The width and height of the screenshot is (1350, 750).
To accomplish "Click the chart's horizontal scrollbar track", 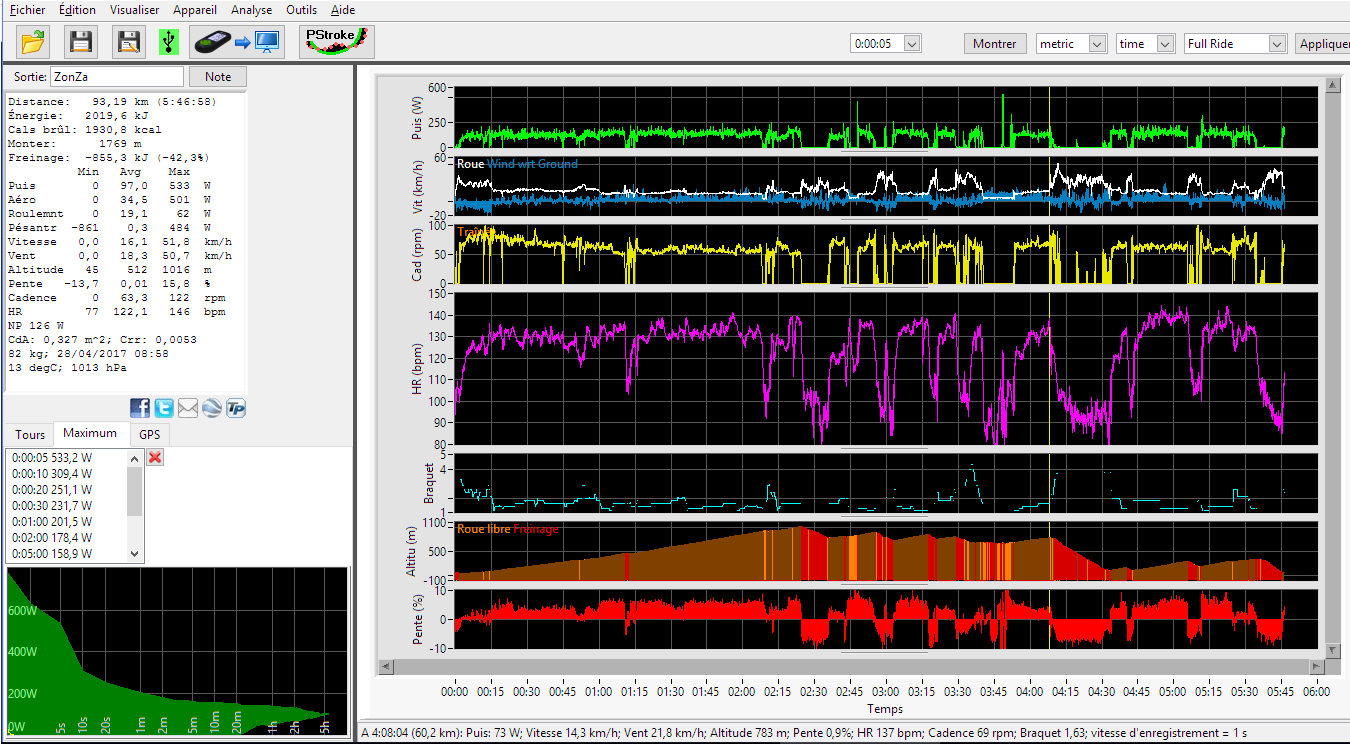I will coord(850,666).
